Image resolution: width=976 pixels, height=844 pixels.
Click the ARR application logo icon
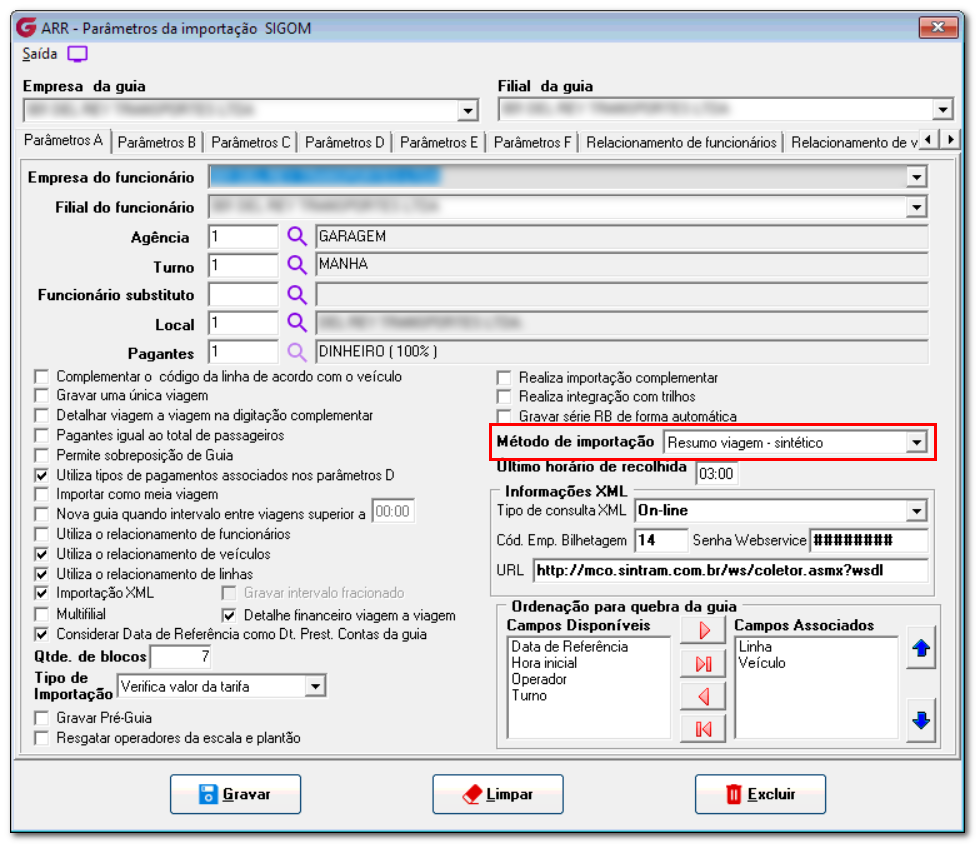pos(26,27)
